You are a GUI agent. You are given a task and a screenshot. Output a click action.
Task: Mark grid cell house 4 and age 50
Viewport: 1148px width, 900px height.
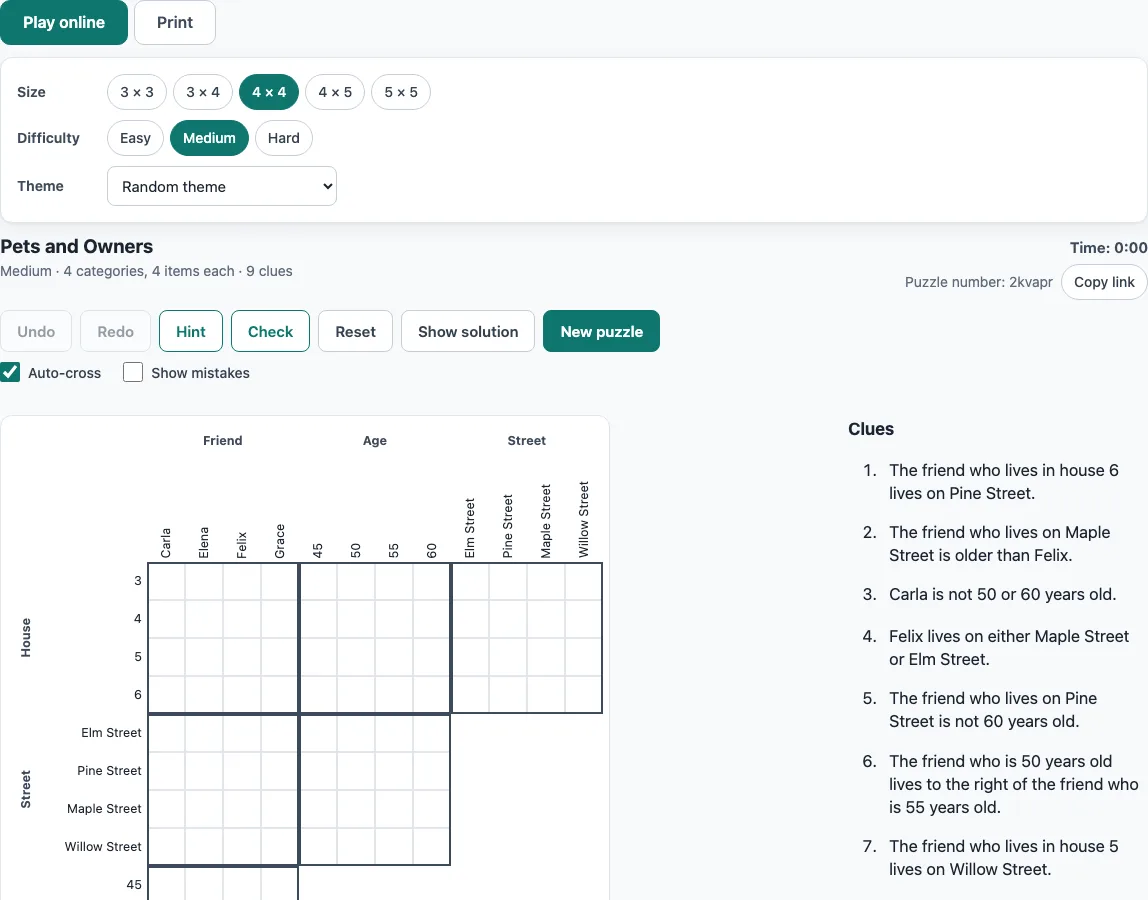(x=357, y=619)
